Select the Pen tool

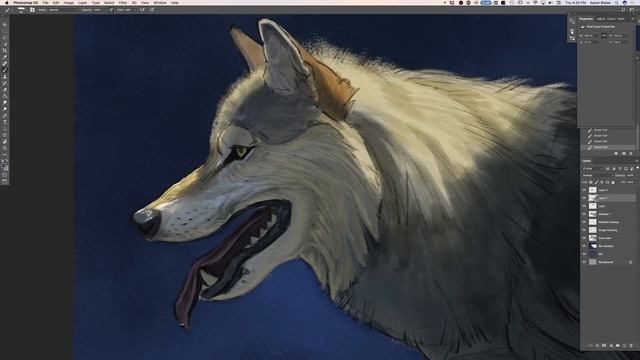pos(5,116)
